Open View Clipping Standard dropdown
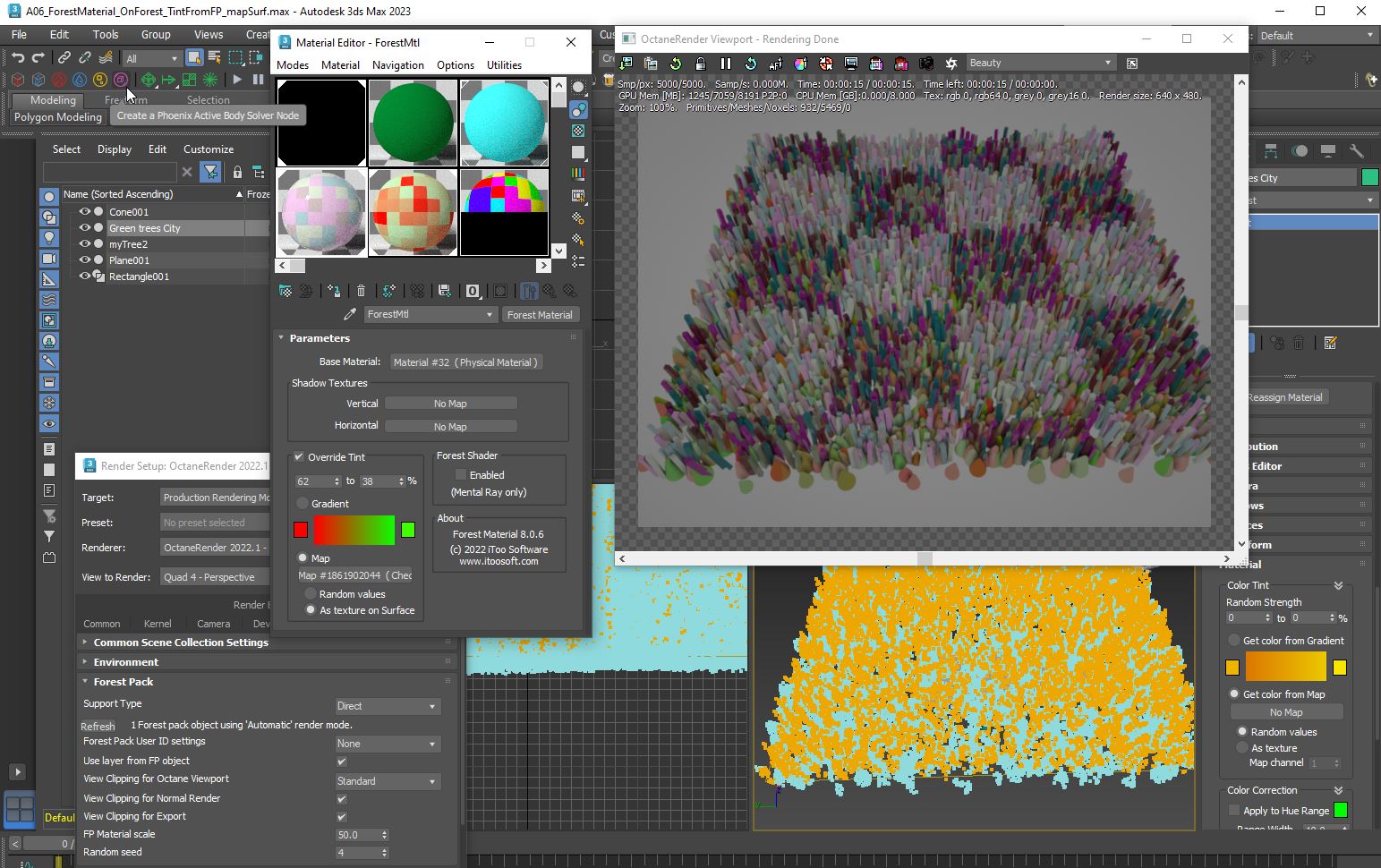This screenshot has height=868, width=1381. tap(388, 782)
